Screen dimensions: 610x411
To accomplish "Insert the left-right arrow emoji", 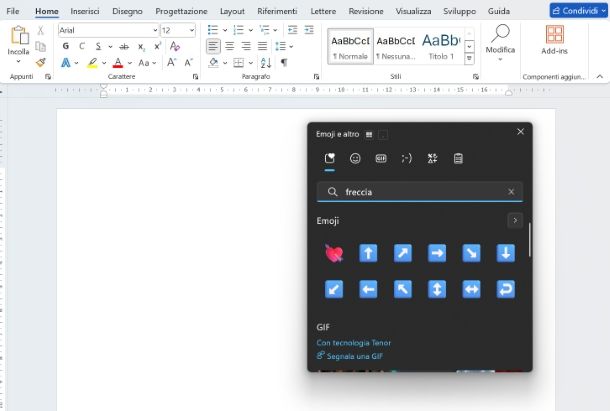I will point(471,289).
